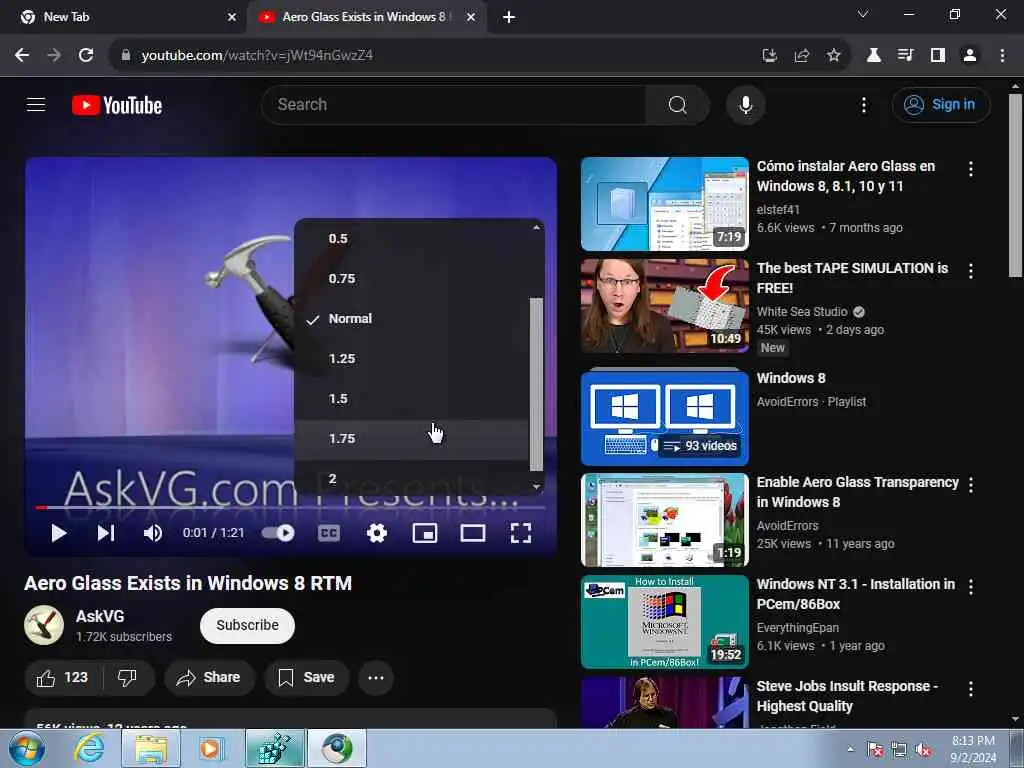Open a new browser tab with plus
Image resolution: width=1024 pixels, height=768 pixels.
pos(509,17)
